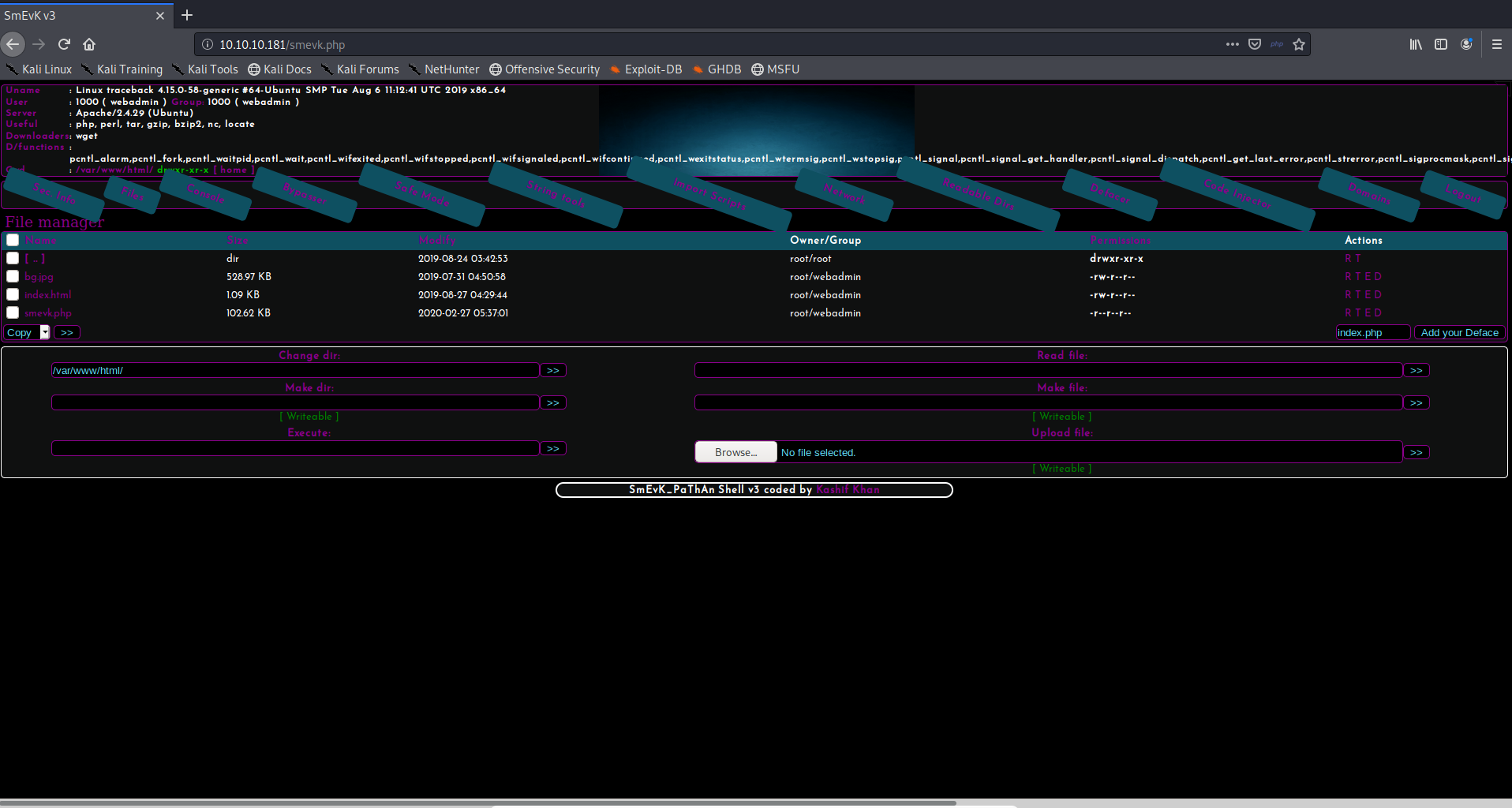Open a new browser tab
This screenshot has height=808, width=1512.
187,15
